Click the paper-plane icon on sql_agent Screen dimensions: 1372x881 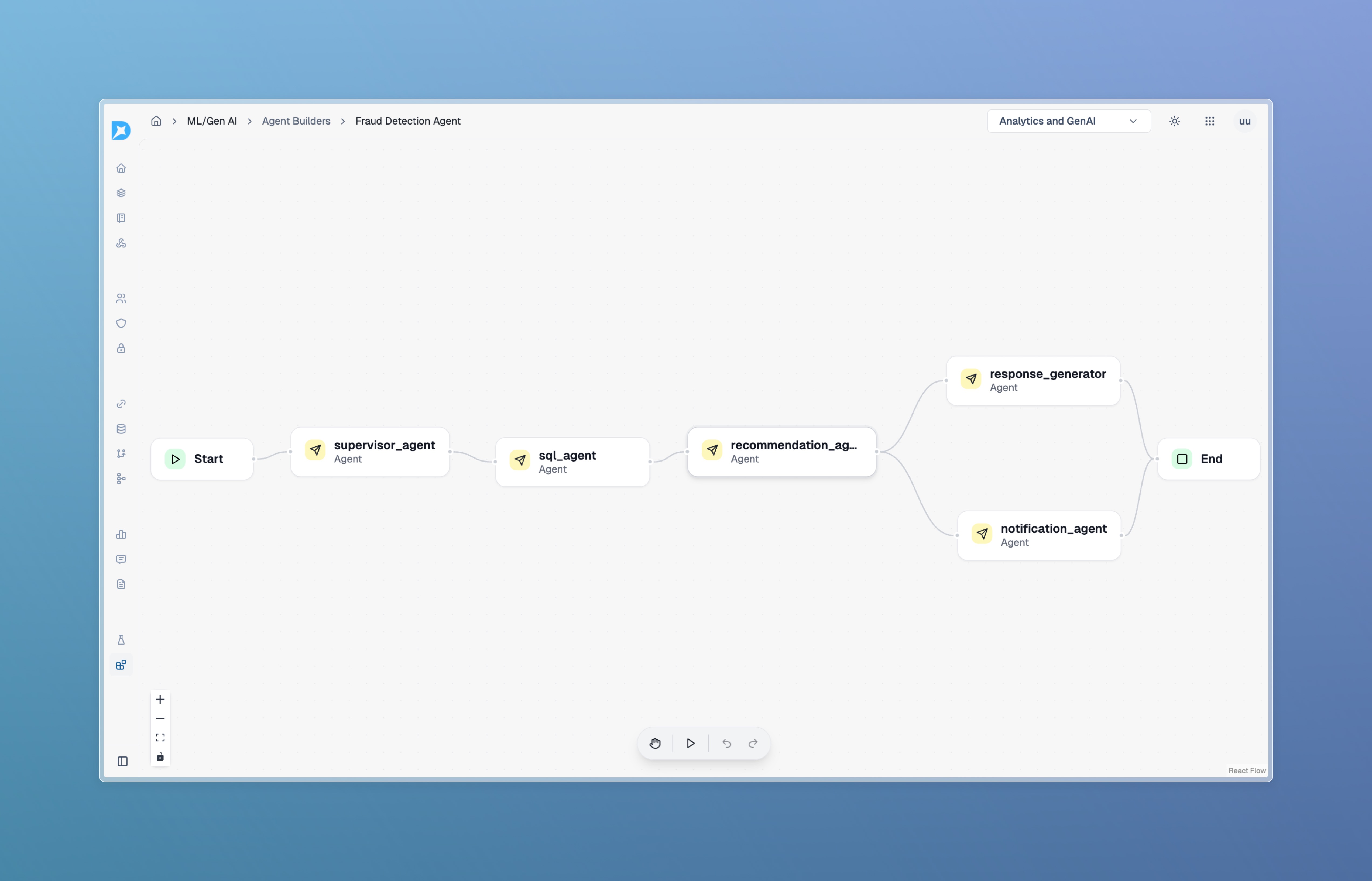(x=520, y=459)
